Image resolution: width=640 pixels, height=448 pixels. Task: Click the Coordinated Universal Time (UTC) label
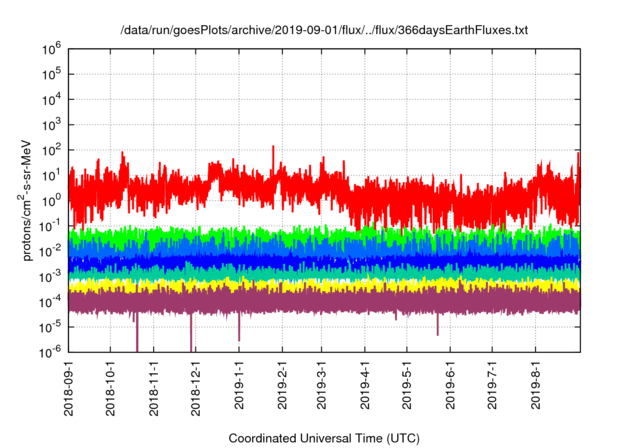(324, 438)
